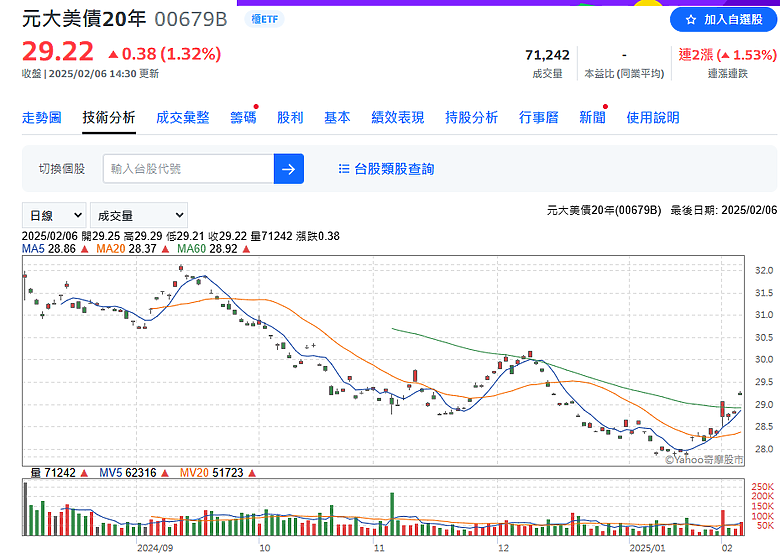Open the 使用說明 tab
The image size is (780, 553).
[x=653, y=117]
